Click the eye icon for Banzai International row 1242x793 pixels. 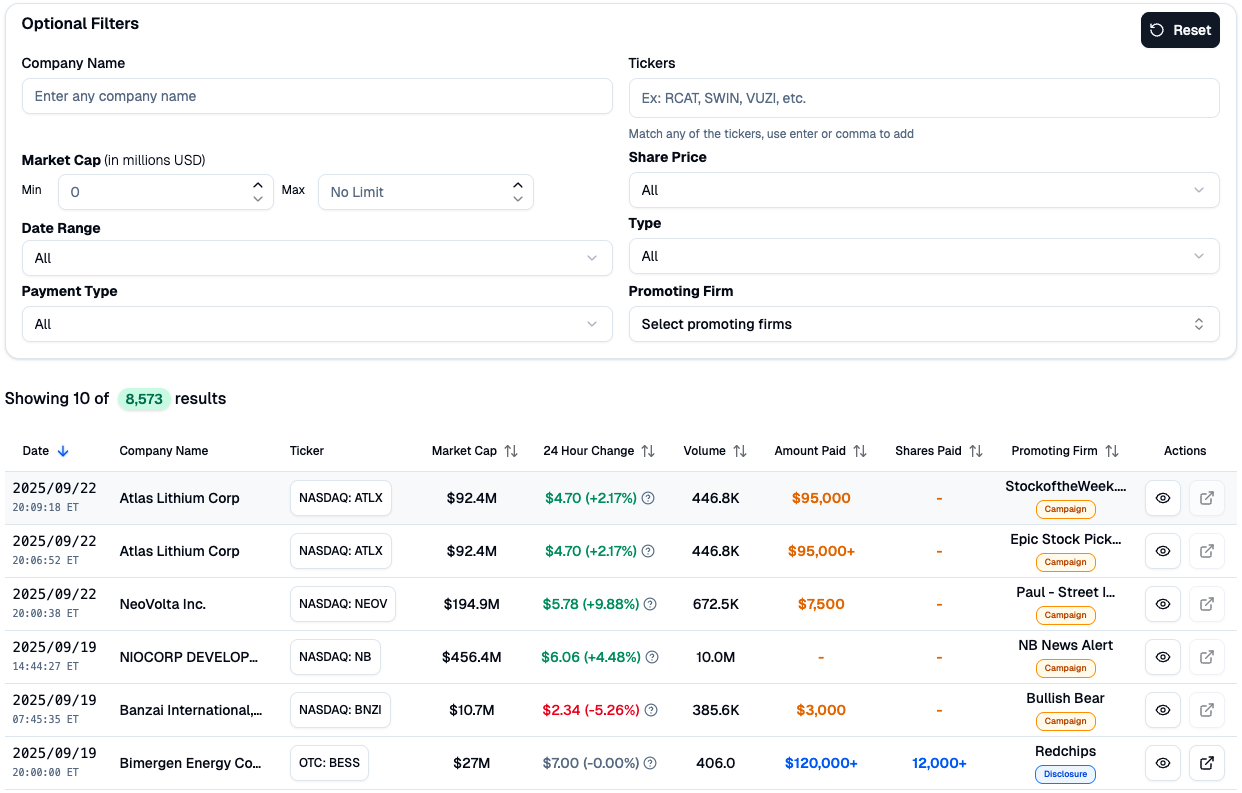1163,710
